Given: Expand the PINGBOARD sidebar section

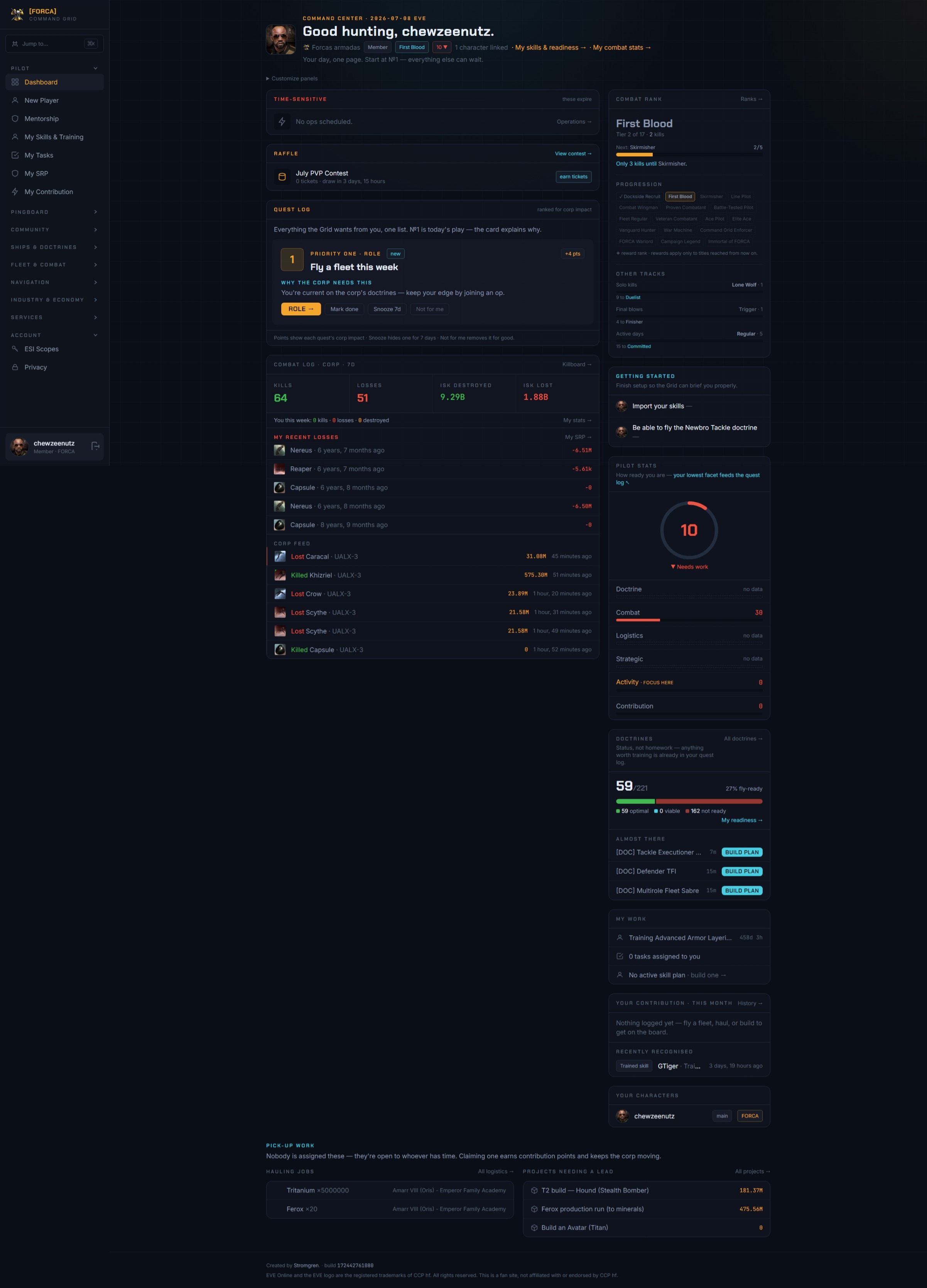Looking at the screenshot, I should coord(54,212).
